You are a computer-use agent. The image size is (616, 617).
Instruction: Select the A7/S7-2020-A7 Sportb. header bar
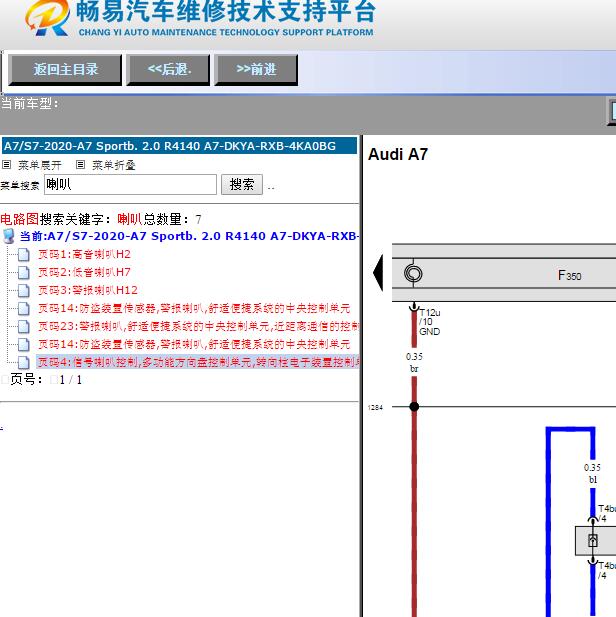coord(179,146)
